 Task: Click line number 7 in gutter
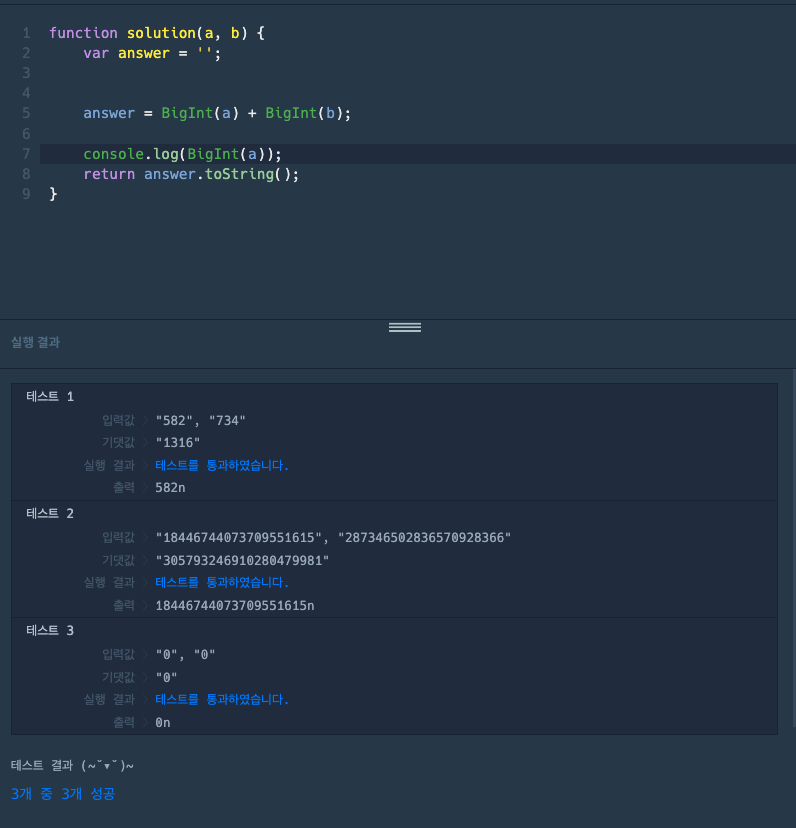pyautogui.click(x=26, y=154)
